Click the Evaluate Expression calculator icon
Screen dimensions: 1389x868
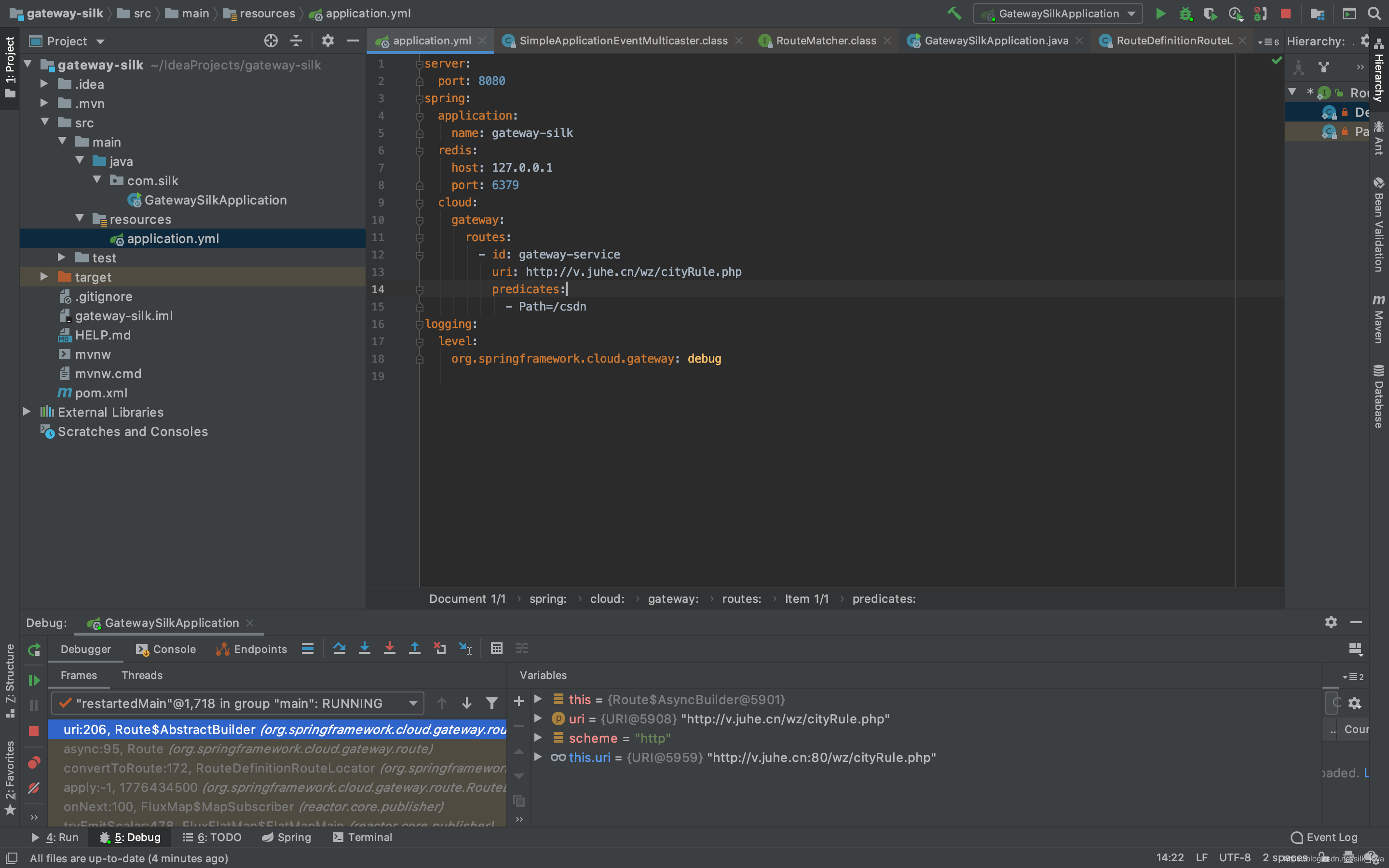[496, 649]
